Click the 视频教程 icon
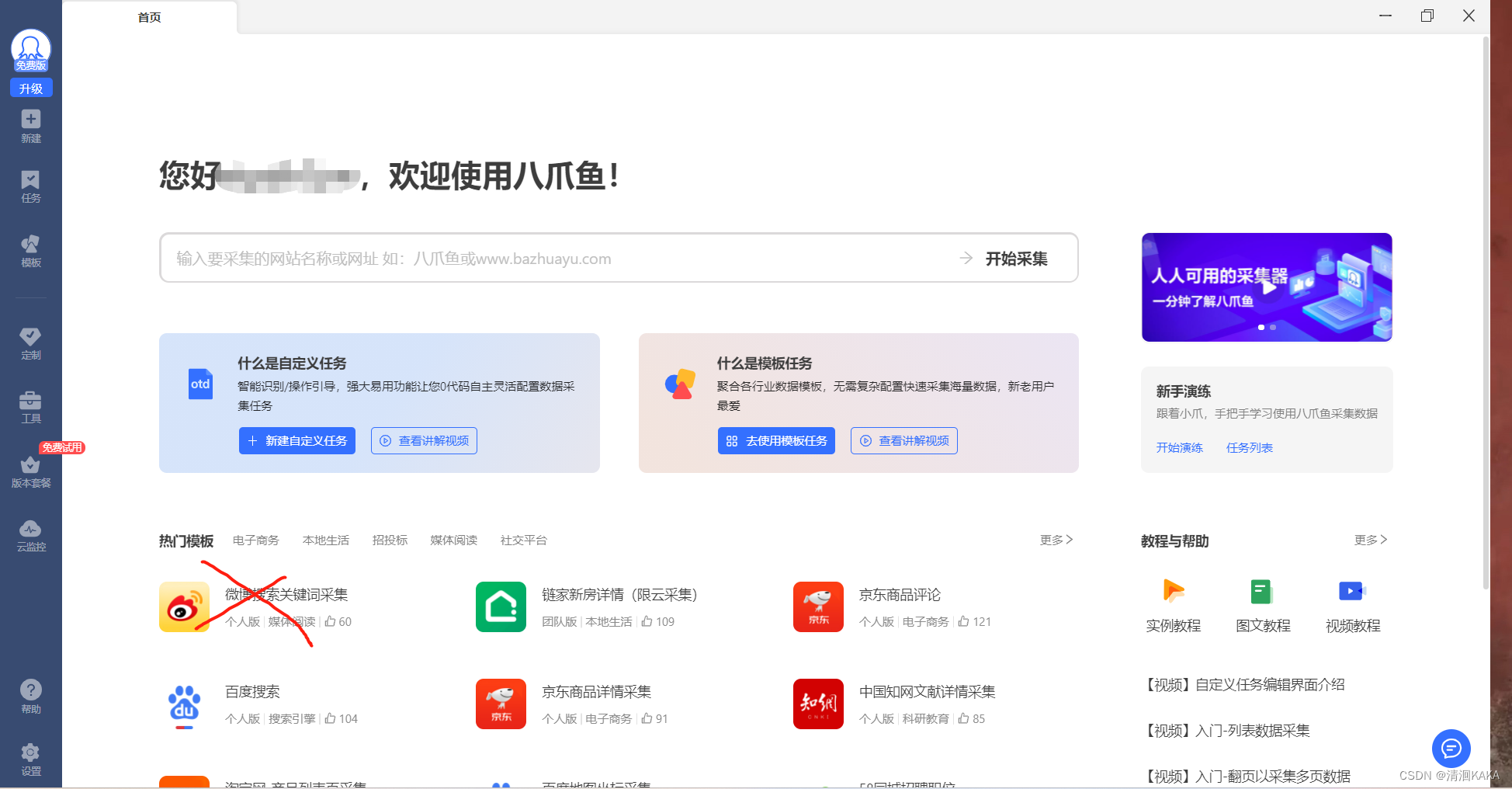The width and height of the screenshot is (1512, 789). [x=1352, y=592]
